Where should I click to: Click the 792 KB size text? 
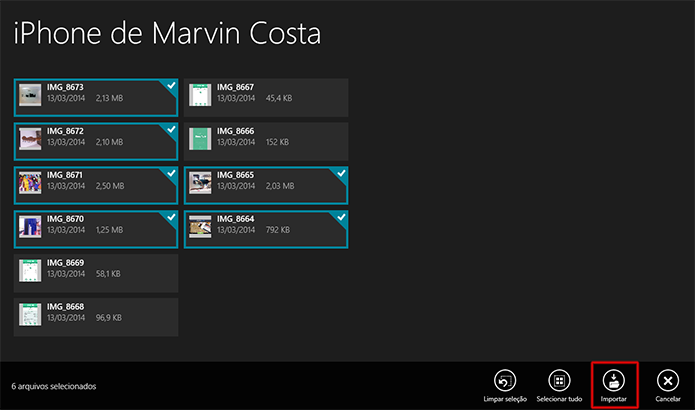pyautogui.click(x=277, y=230)
